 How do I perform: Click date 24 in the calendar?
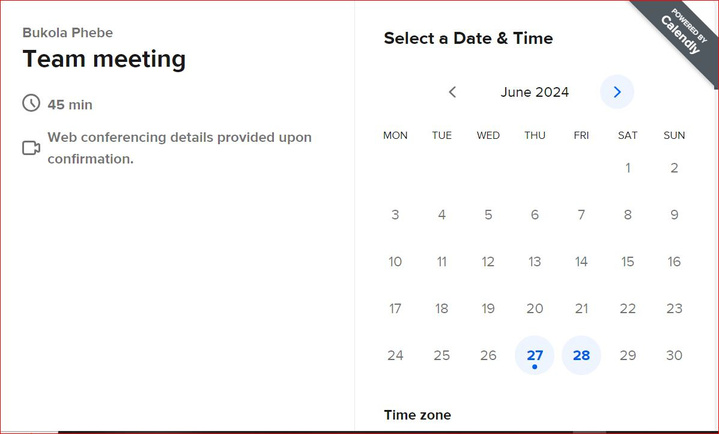click(x=395, y=355)
